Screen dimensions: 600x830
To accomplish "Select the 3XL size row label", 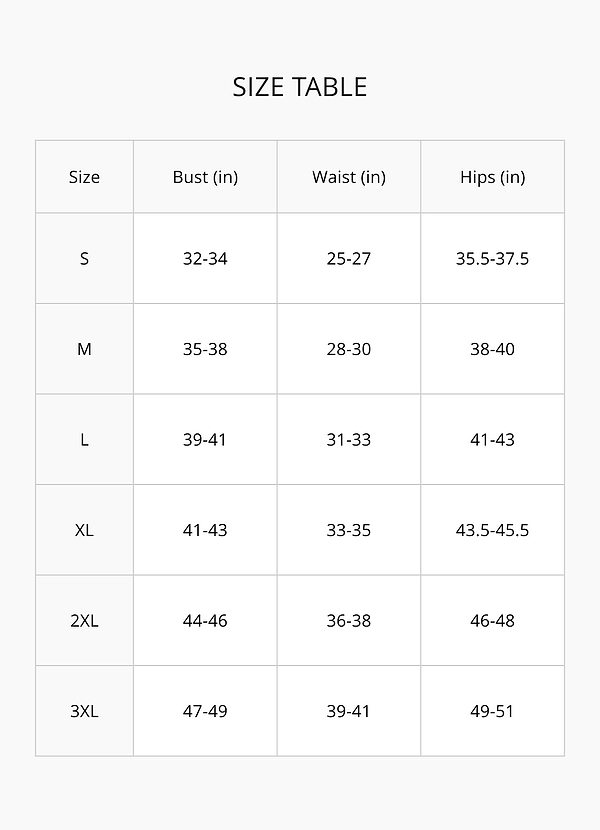I will [84, 711].
